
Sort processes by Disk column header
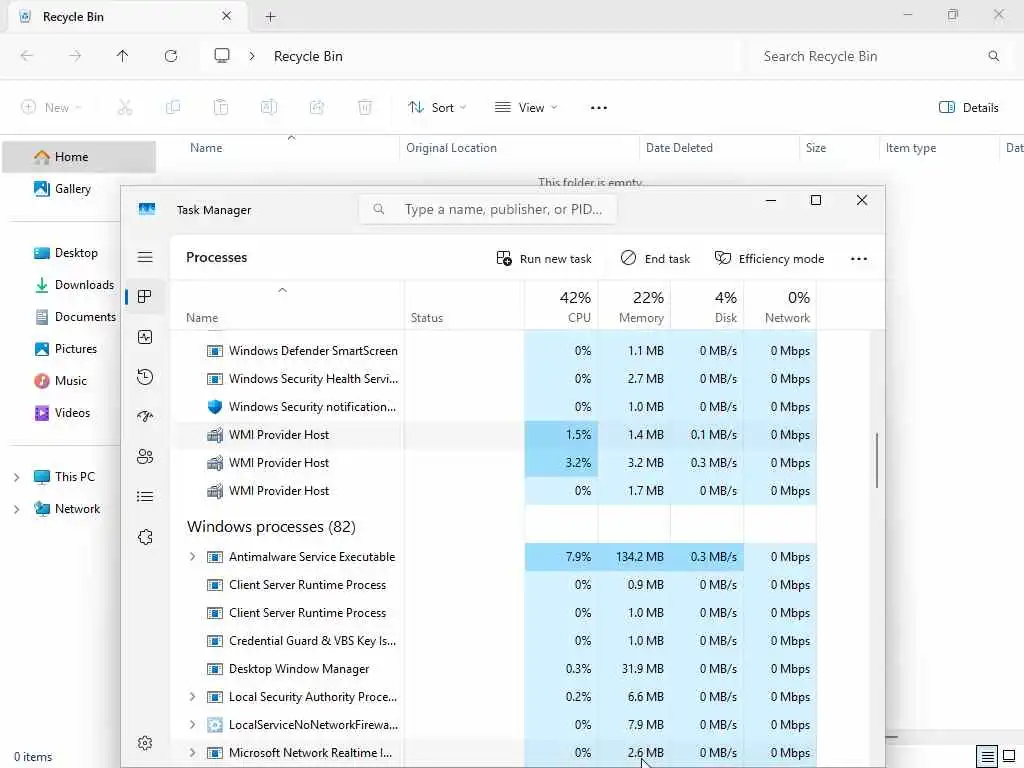(707, 306)
